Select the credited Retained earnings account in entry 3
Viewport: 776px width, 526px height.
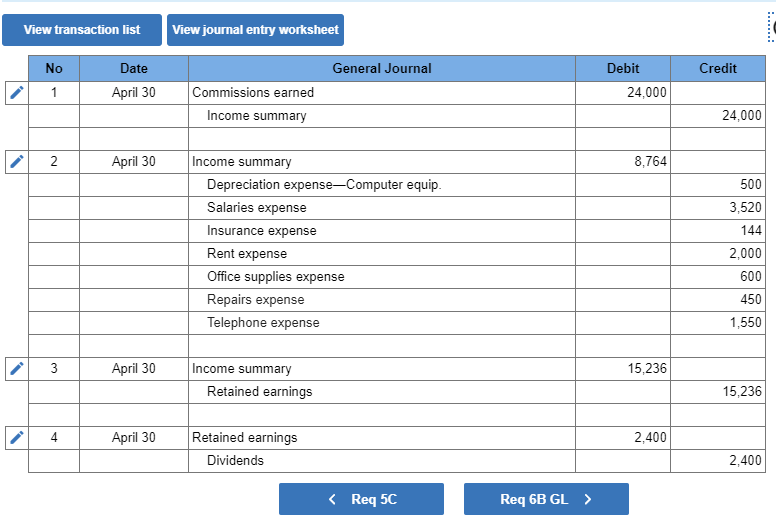tap(382, 392)
